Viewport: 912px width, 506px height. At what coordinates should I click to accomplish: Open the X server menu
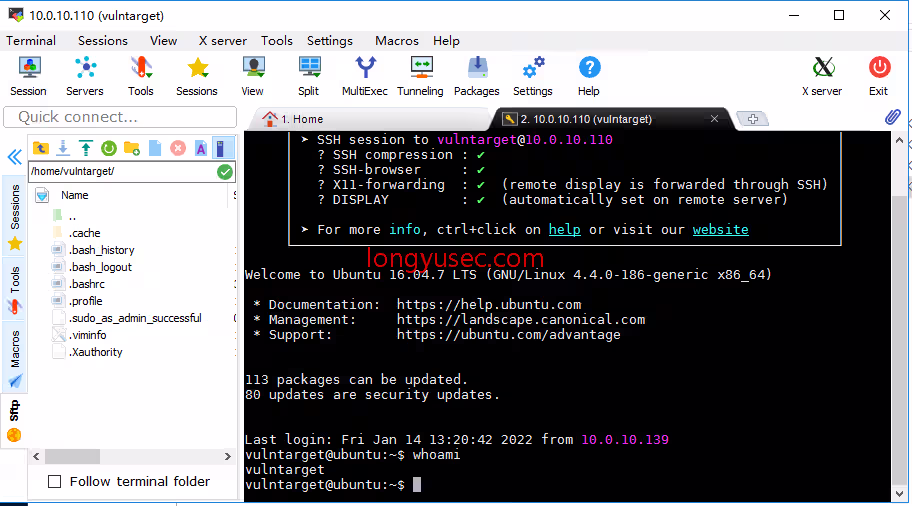[223, 41]
